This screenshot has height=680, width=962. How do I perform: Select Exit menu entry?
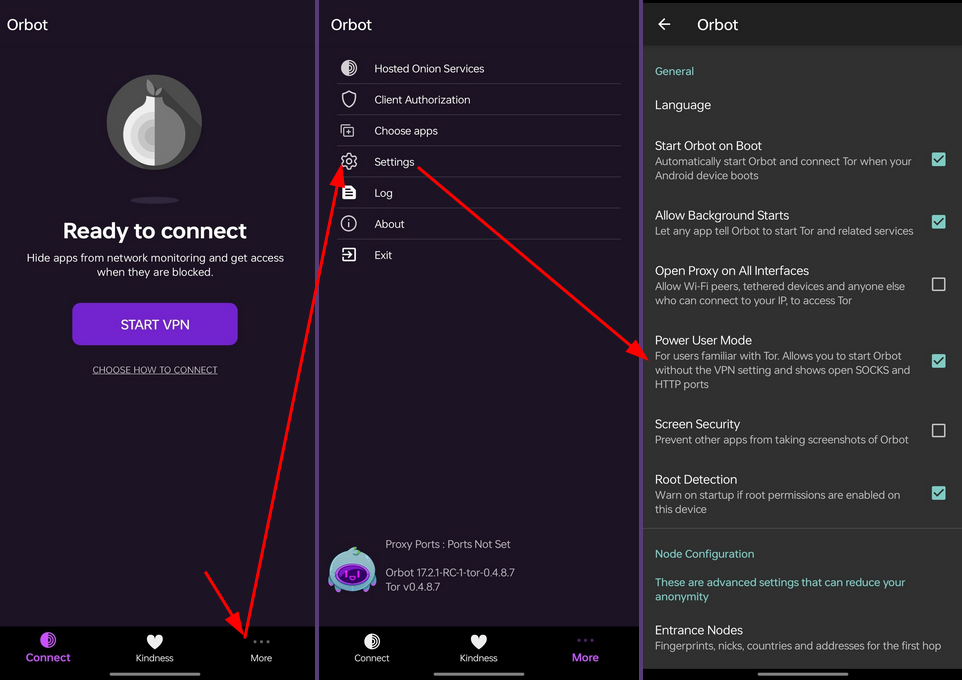pyautogui.click(x=479, y=255)
